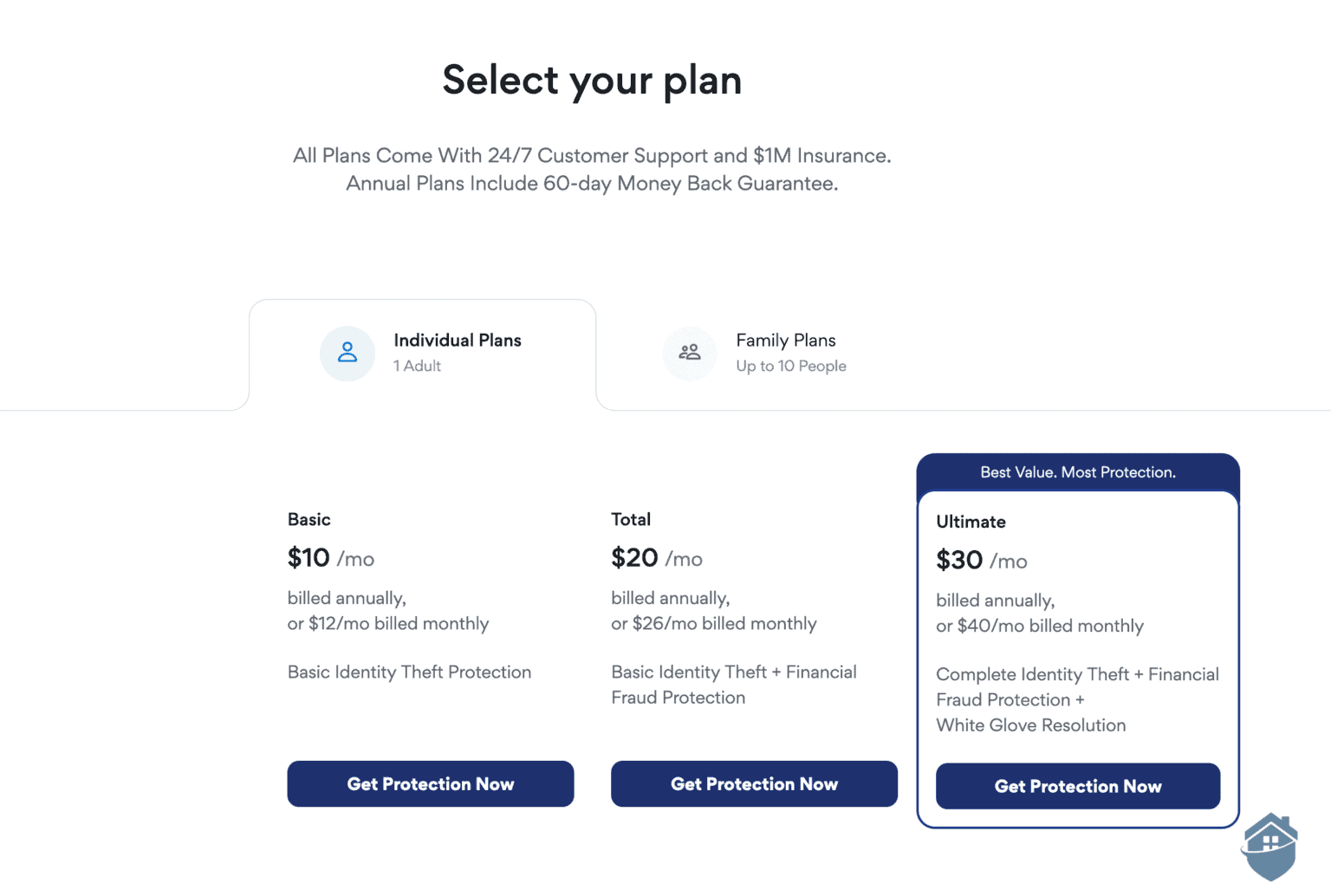Click the Select your plan heading

(592, 80)
